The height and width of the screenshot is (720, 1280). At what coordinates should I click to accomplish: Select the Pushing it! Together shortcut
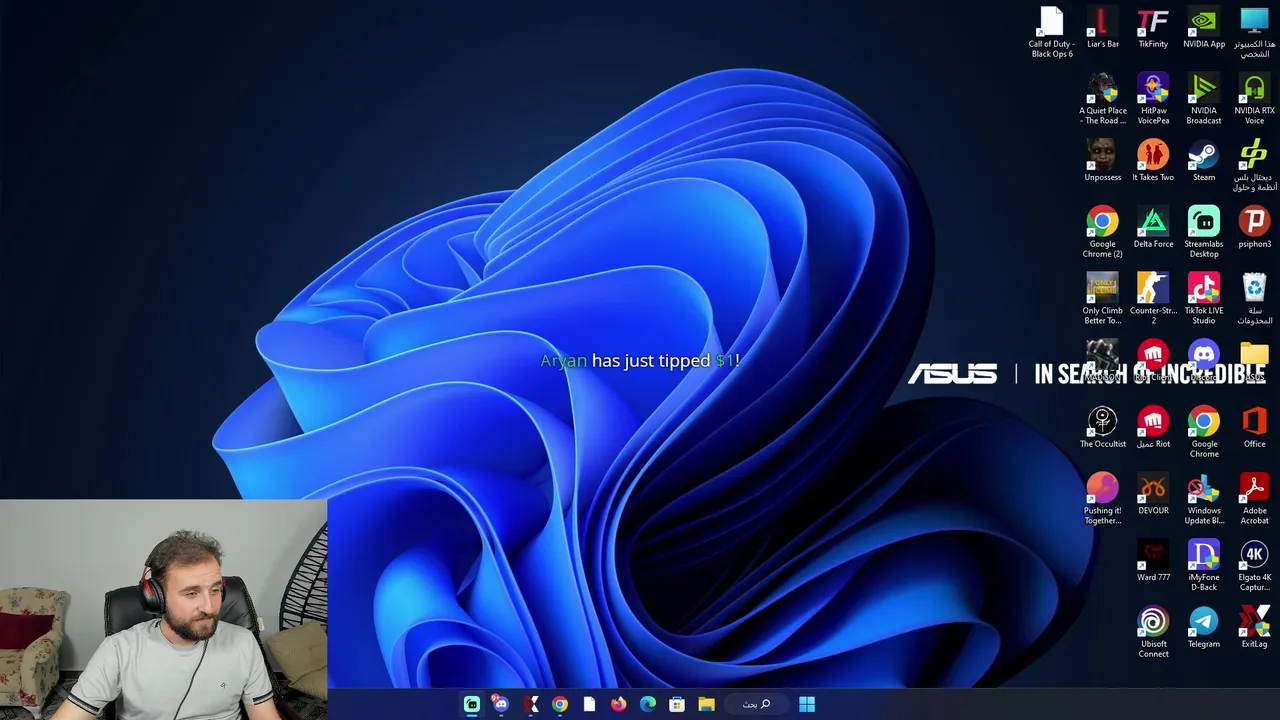point(1102,499)
